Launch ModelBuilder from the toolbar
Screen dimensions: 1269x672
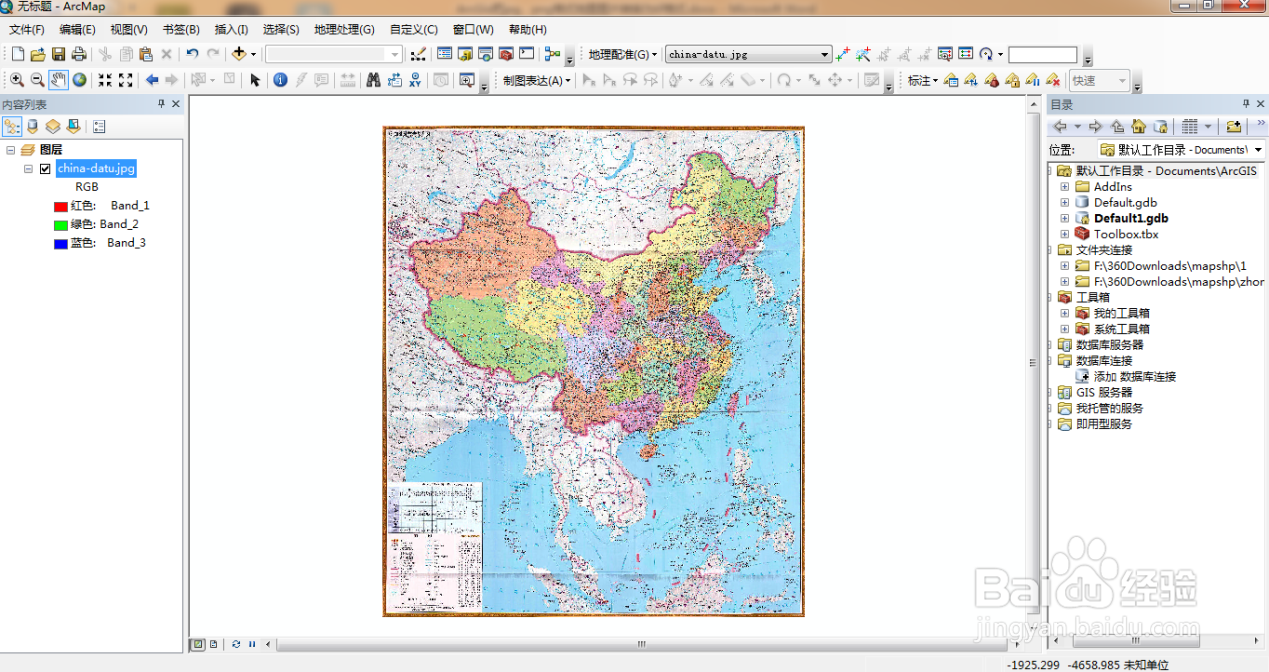click(552, 54)
